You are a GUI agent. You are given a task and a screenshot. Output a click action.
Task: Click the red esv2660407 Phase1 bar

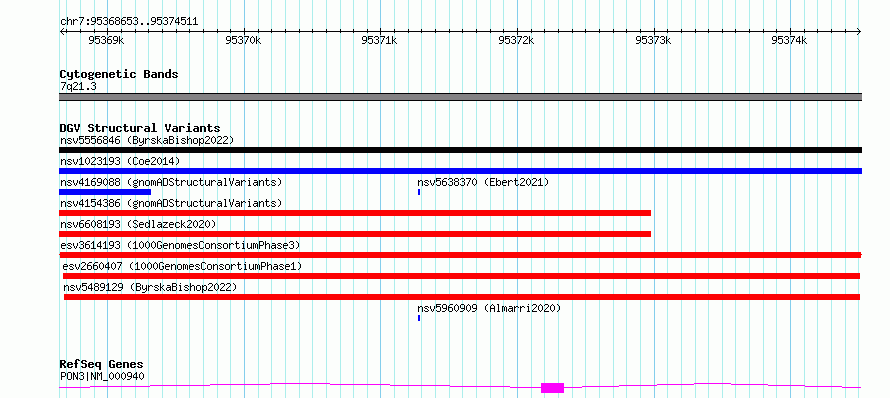(x=461, y=276)
